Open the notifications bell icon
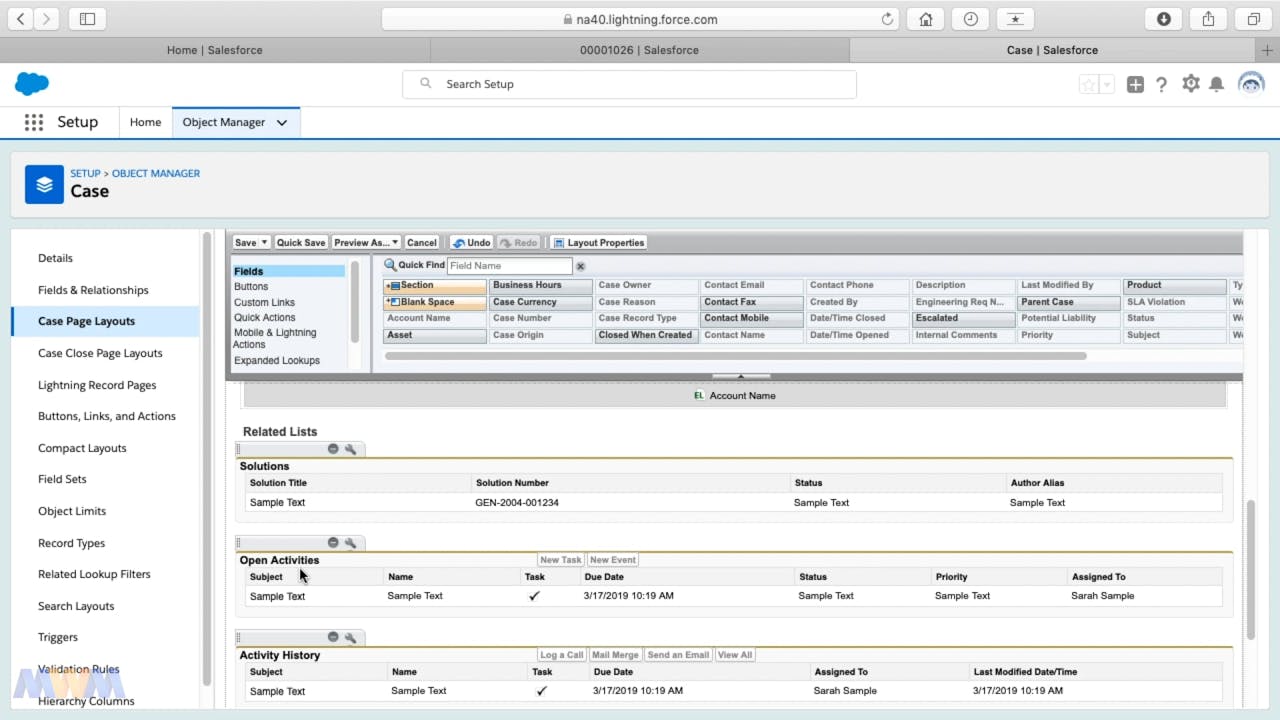1280x720 pixels. pyautogui.click(x=1217, y=84)
